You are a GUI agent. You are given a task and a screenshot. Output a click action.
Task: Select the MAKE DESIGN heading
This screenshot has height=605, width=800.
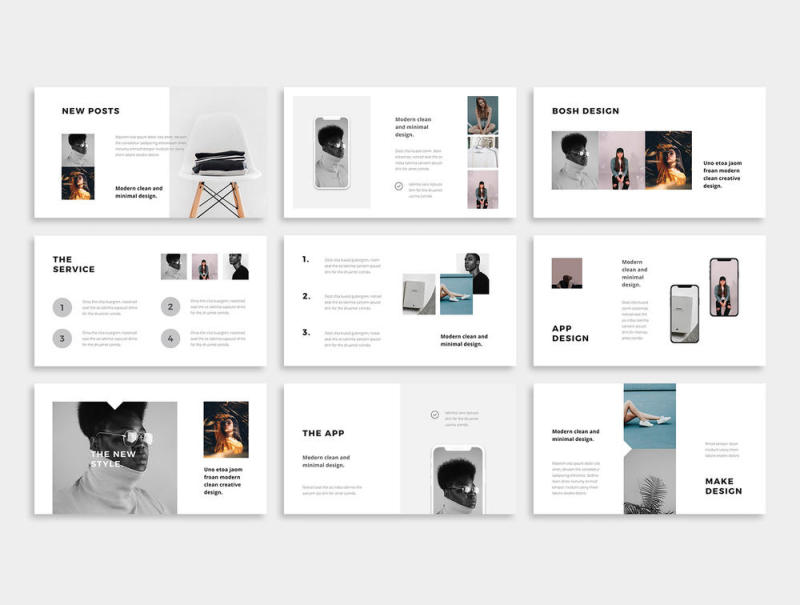[x=723, y=486]
